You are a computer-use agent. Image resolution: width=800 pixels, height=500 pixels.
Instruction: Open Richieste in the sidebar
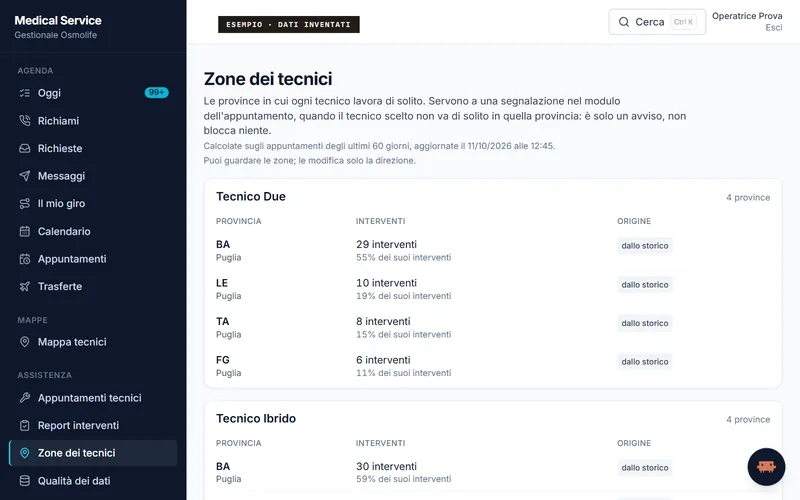[93, 148]
